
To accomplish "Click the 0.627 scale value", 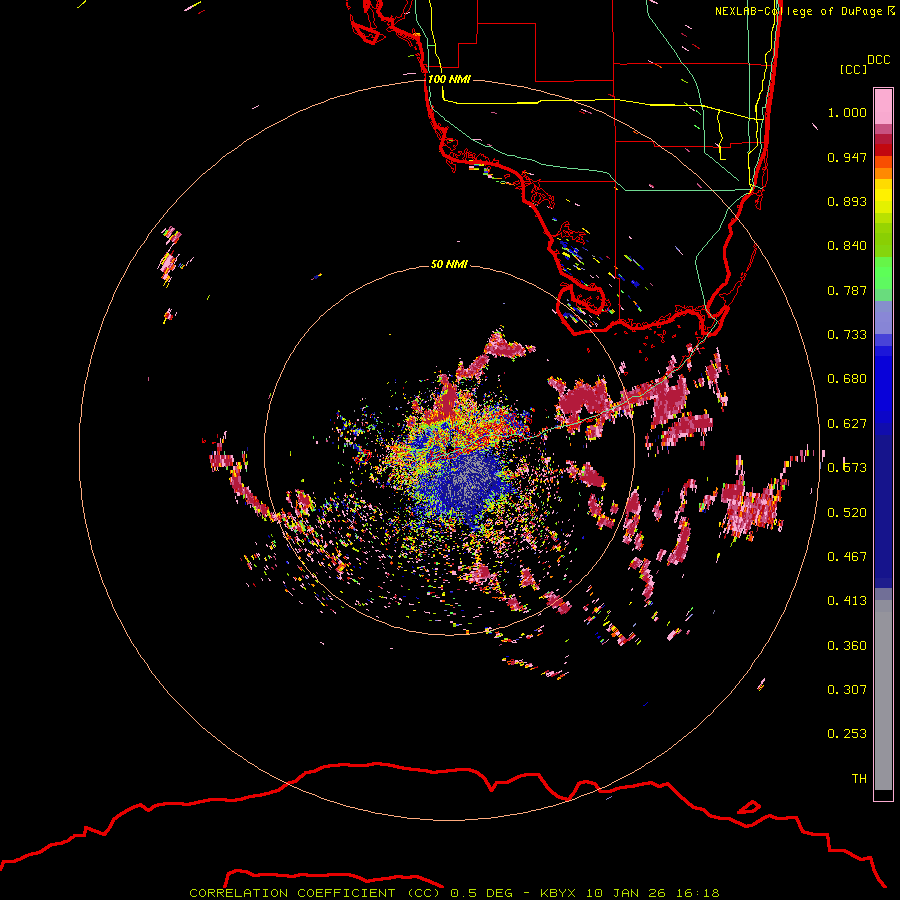I will click(847, 424).
